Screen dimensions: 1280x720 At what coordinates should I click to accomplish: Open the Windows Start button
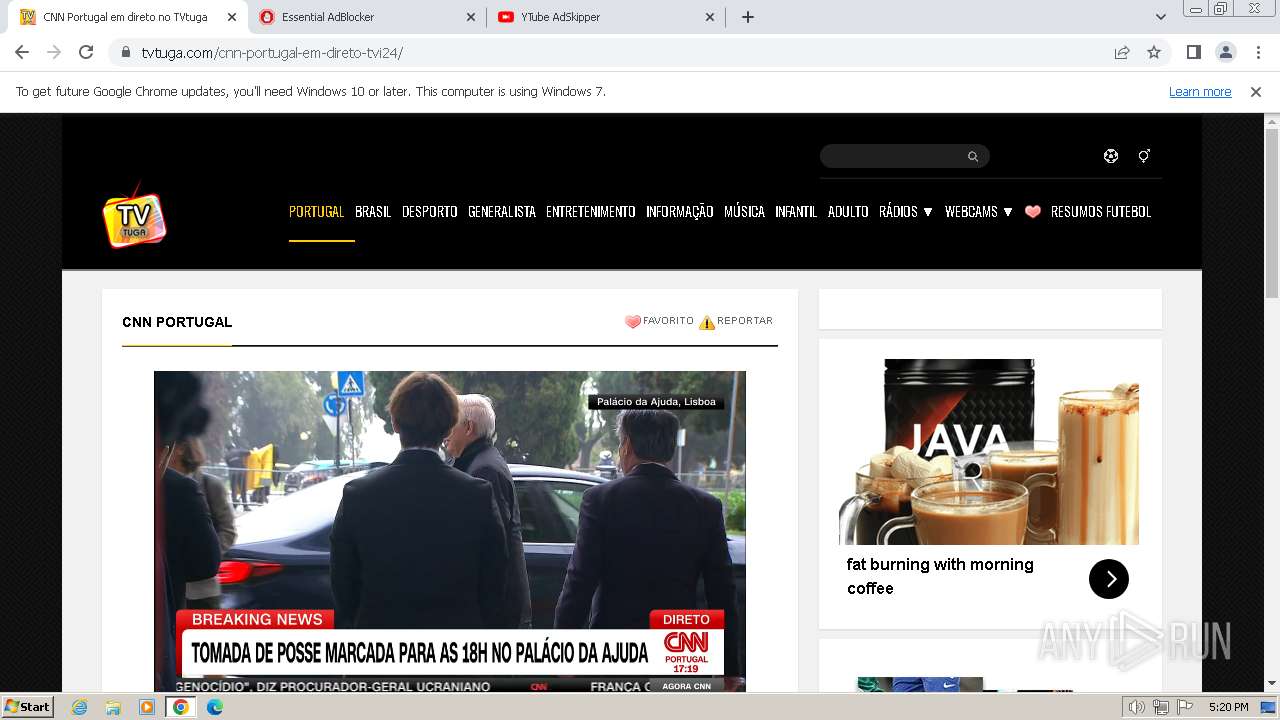[x=28, y=706]
